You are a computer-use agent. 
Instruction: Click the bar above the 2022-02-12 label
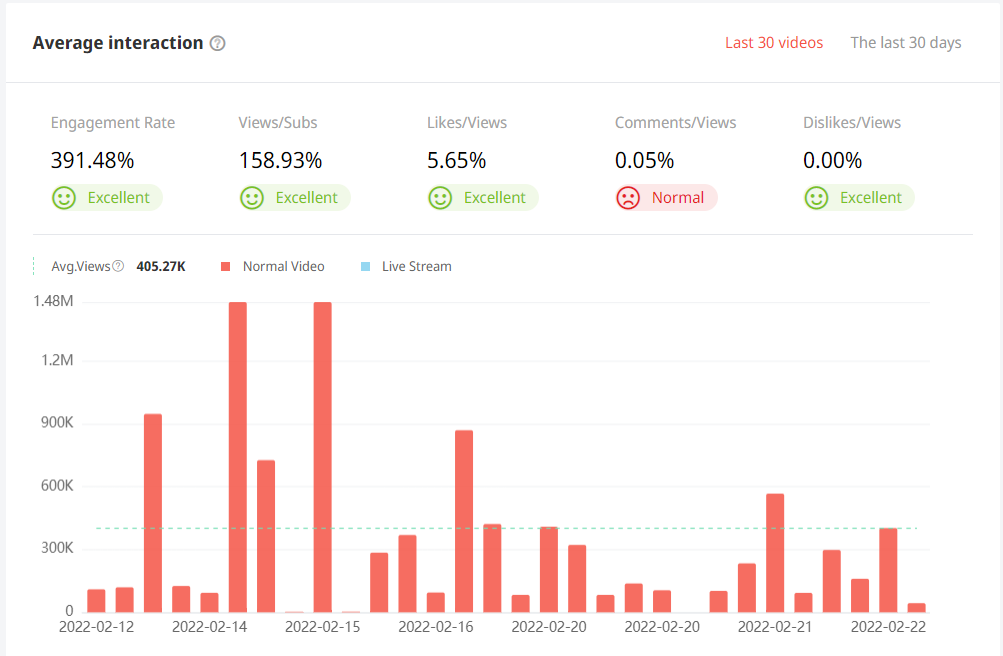pos(96,600)
